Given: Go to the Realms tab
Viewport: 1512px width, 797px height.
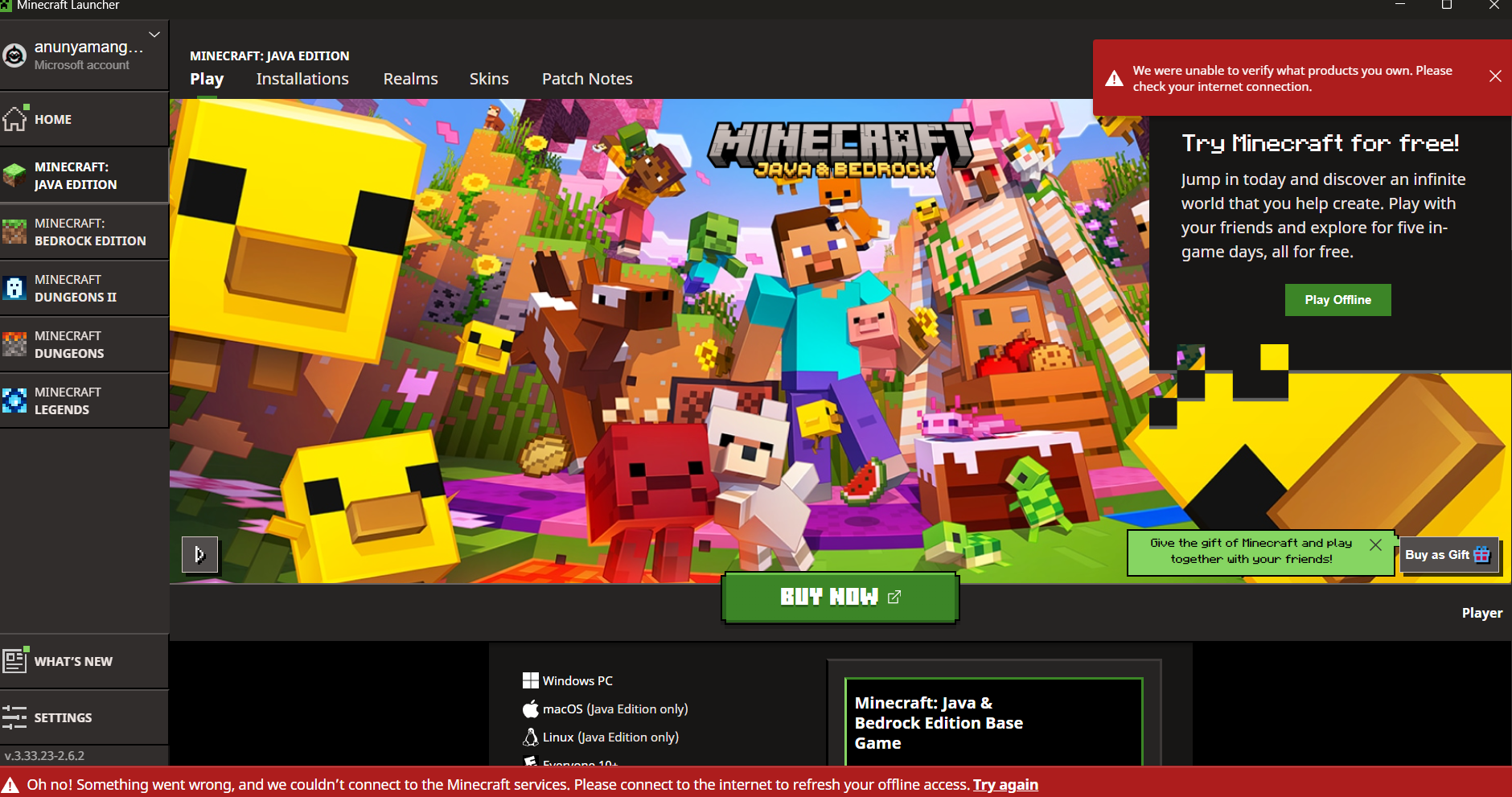Looking at the screenshot, I should (x=410, y=79).
